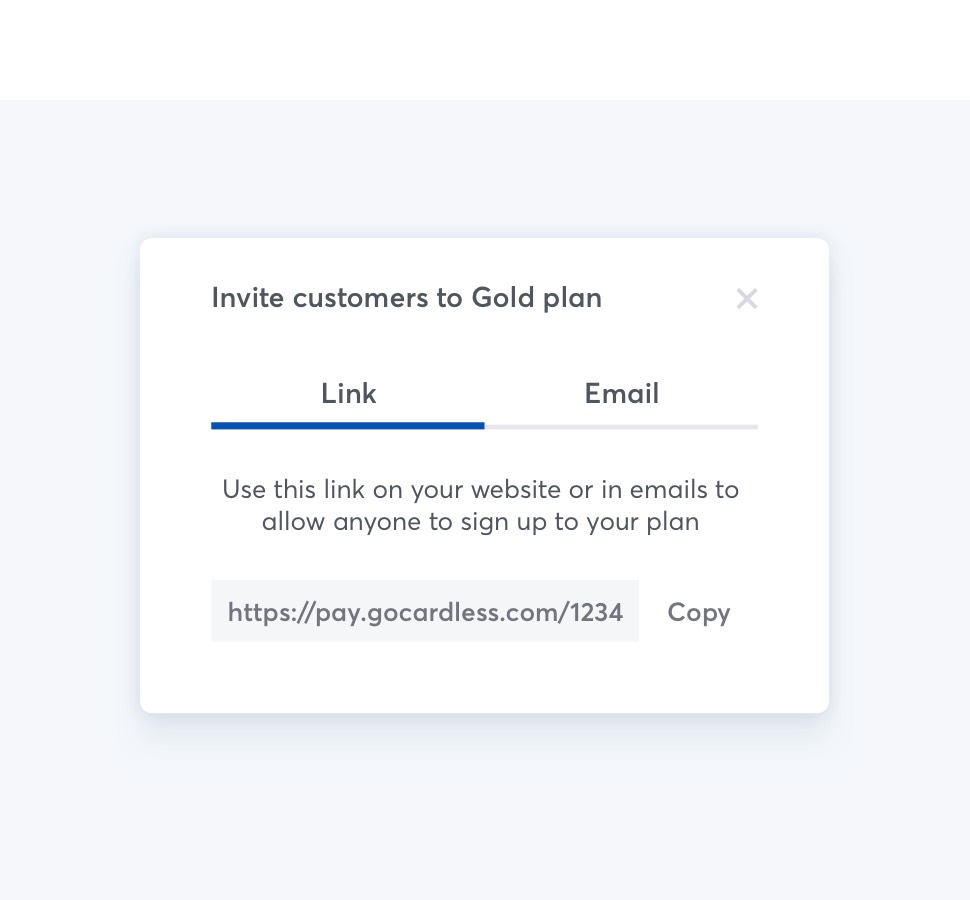The height and width of the screenshot is (900, 970).
Task: Click the 'Use this link' description text
Action: 480,490
